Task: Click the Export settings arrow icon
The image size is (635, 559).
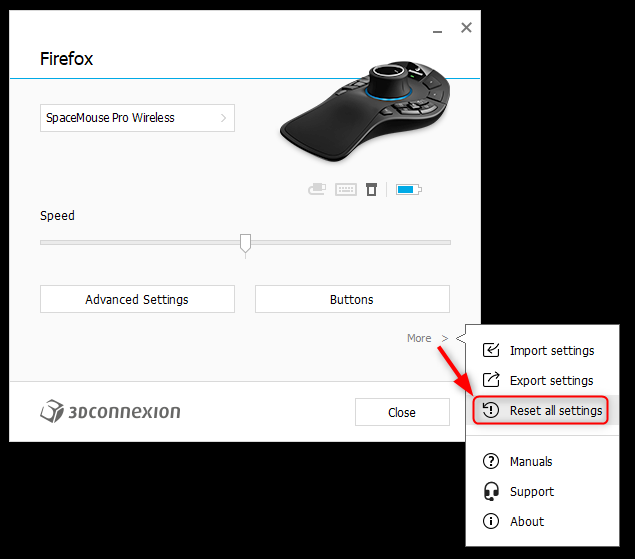Action: pyautogui.click(x=491, y=380)
